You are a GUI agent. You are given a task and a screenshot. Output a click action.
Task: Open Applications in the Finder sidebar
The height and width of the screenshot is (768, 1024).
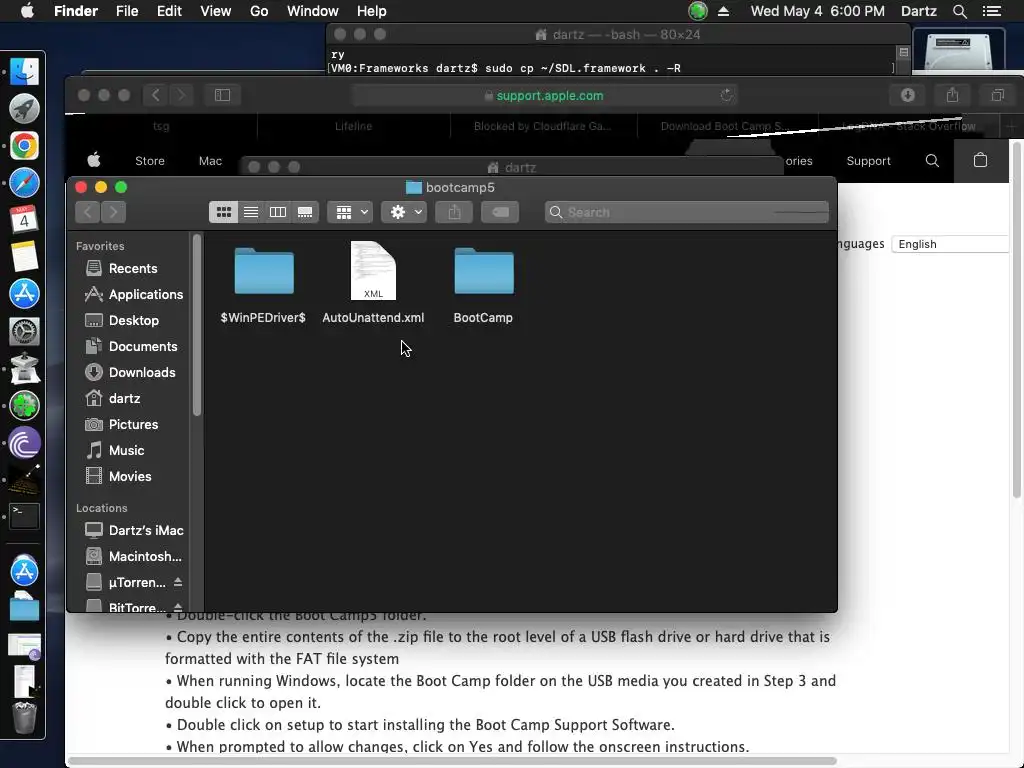click(134, 295)
